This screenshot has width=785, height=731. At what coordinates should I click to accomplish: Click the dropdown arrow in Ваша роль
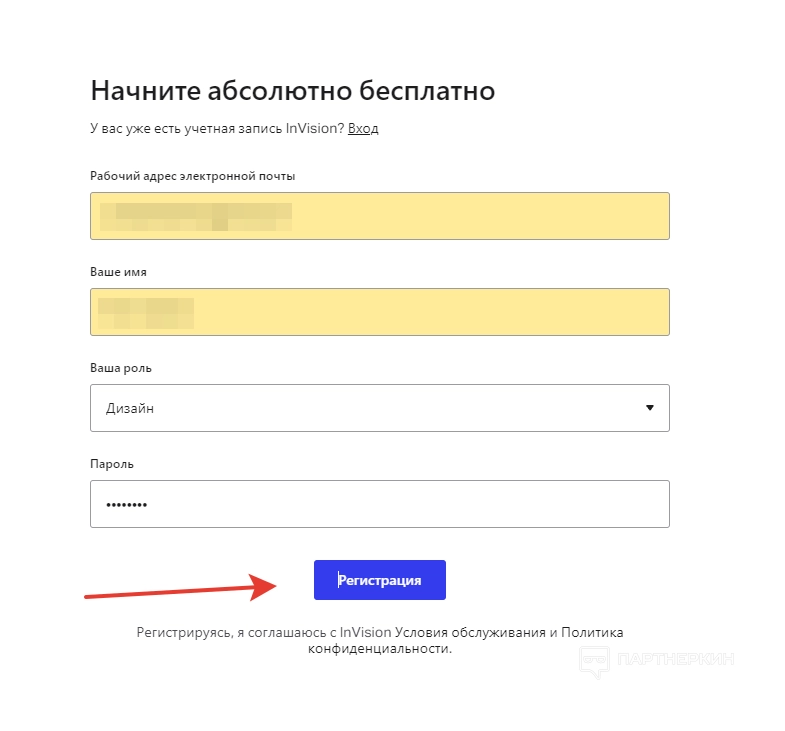point(650,408)
